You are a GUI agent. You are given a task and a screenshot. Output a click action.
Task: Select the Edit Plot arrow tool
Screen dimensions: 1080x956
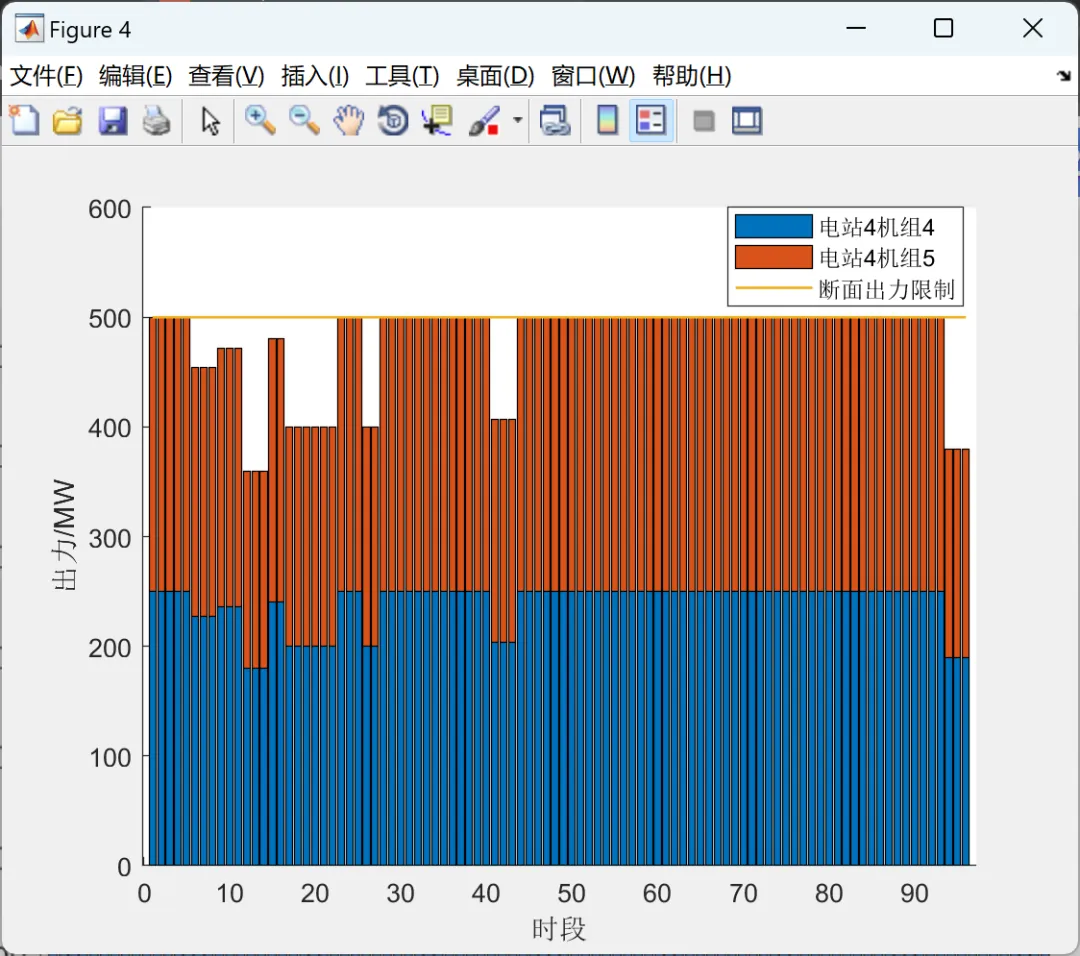pyautogui.click(x=210, y=121)
